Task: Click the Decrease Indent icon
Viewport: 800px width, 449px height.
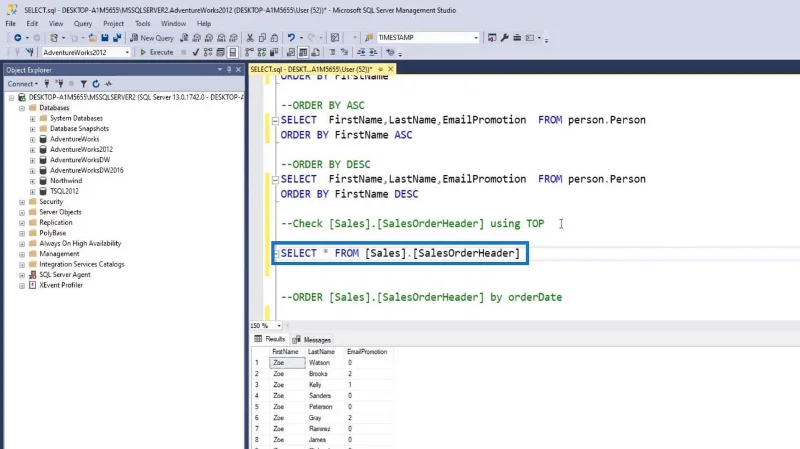Action: 361,52
